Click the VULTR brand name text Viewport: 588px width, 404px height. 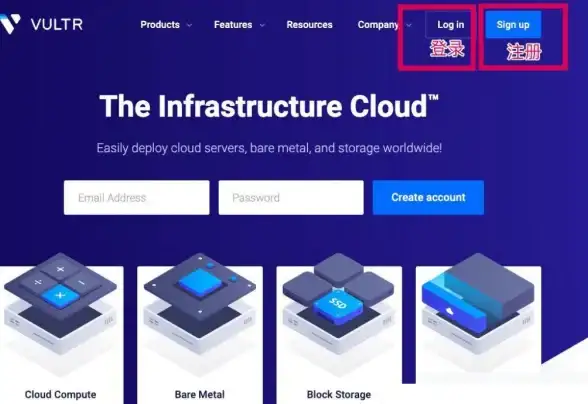[x=57, y=25]
